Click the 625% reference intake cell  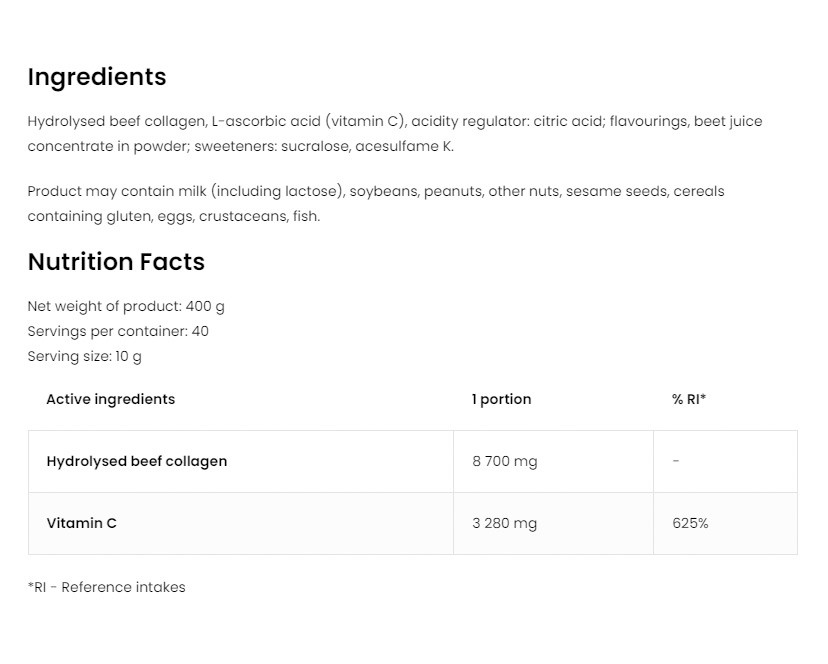coord(690,523)
